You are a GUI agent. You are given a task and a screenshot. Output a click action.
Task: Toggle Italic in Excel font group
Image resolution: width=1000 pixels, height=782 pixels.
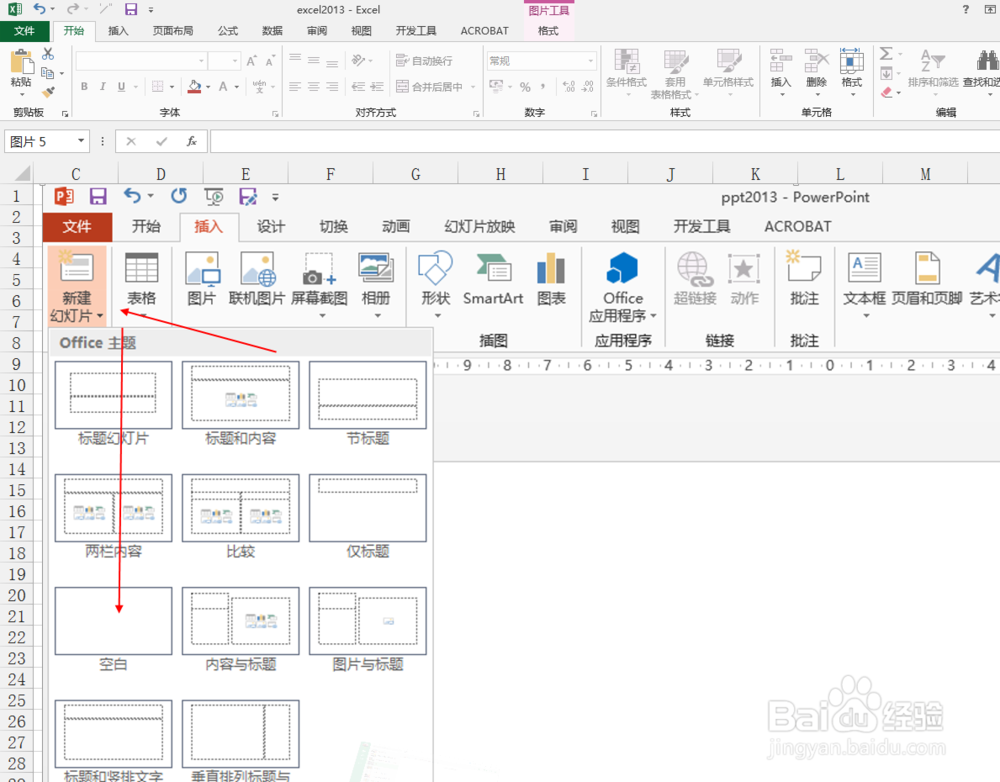click(103, 87)
